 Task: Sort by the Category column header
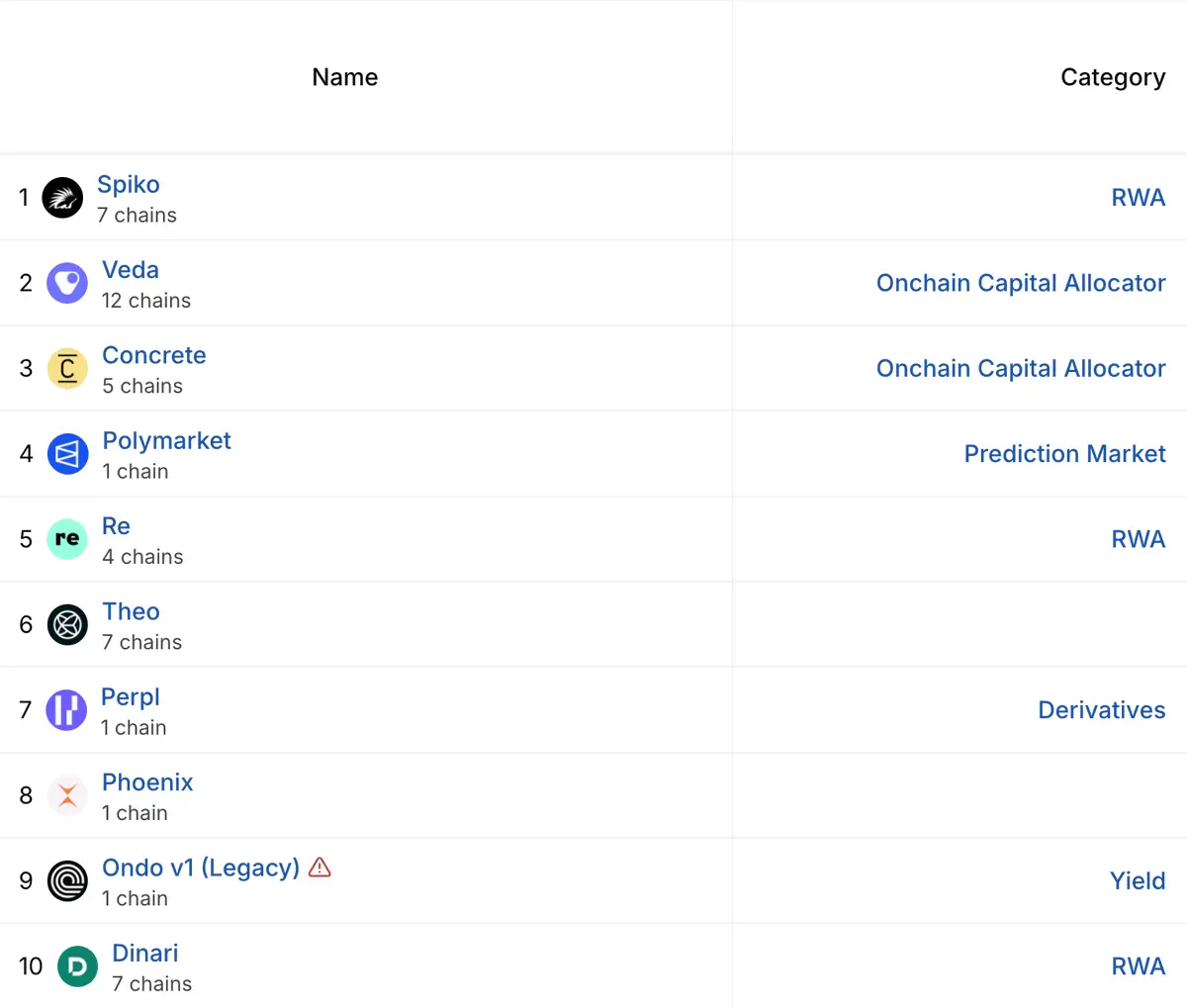pos(1113,77)
